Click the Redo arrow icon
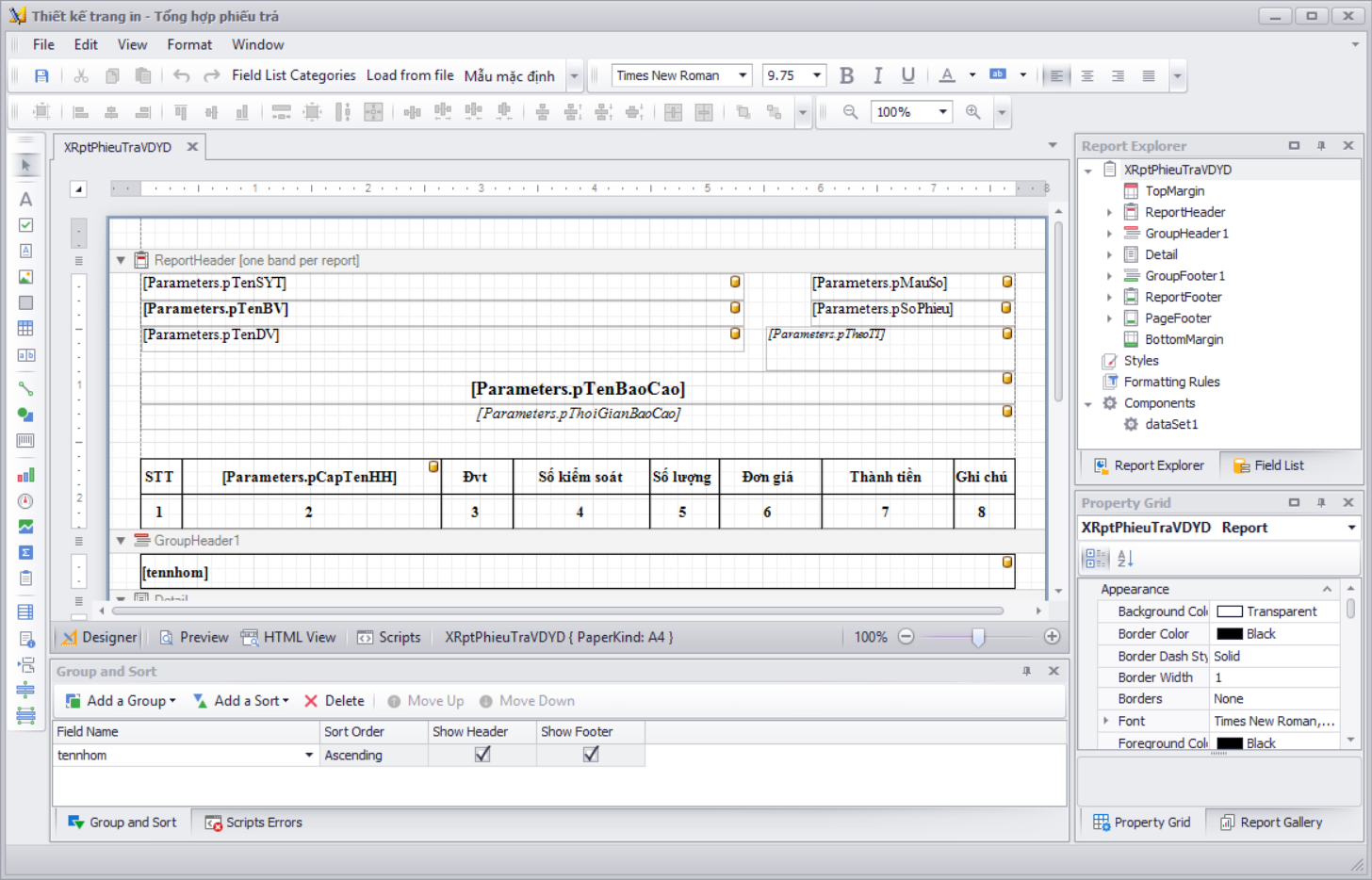Screen dimensions: 1372x880 point(212,75)
